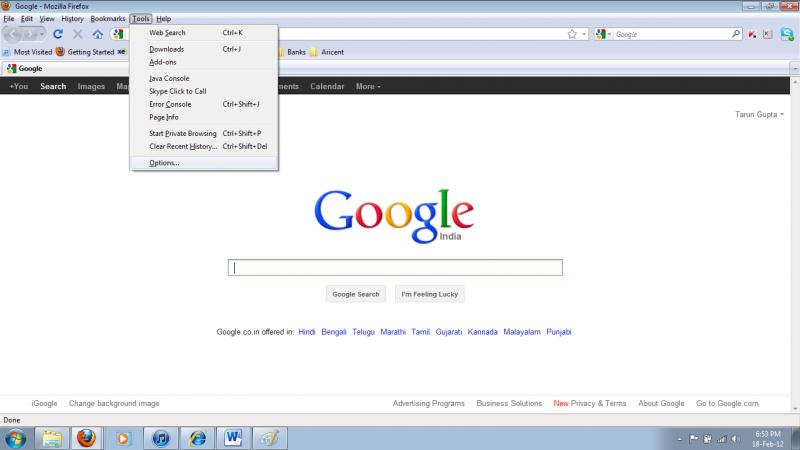Open the Tarun Gupta account dropdown
This screenshot has width=800, height=450.
(759, 114)
